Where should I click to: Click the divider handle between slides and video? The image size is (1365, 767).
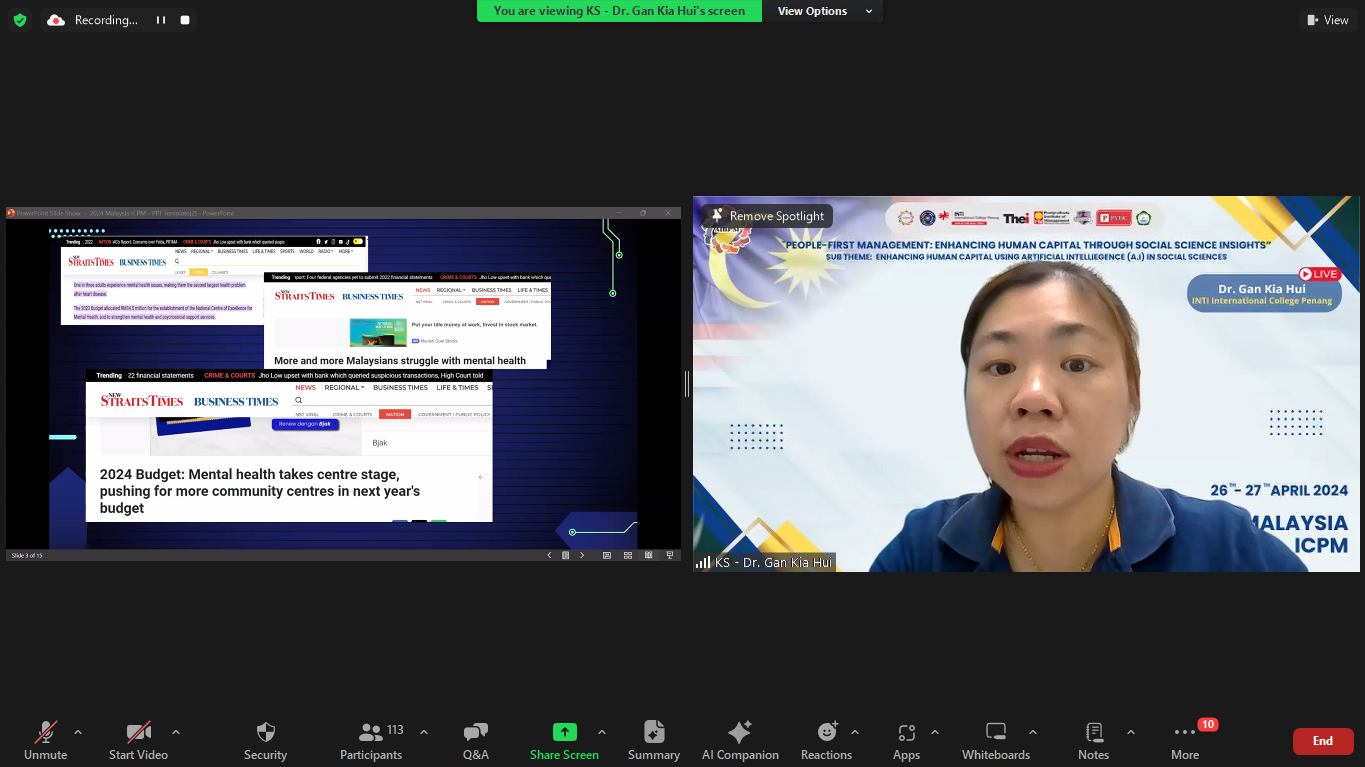[x=687, y=384]
